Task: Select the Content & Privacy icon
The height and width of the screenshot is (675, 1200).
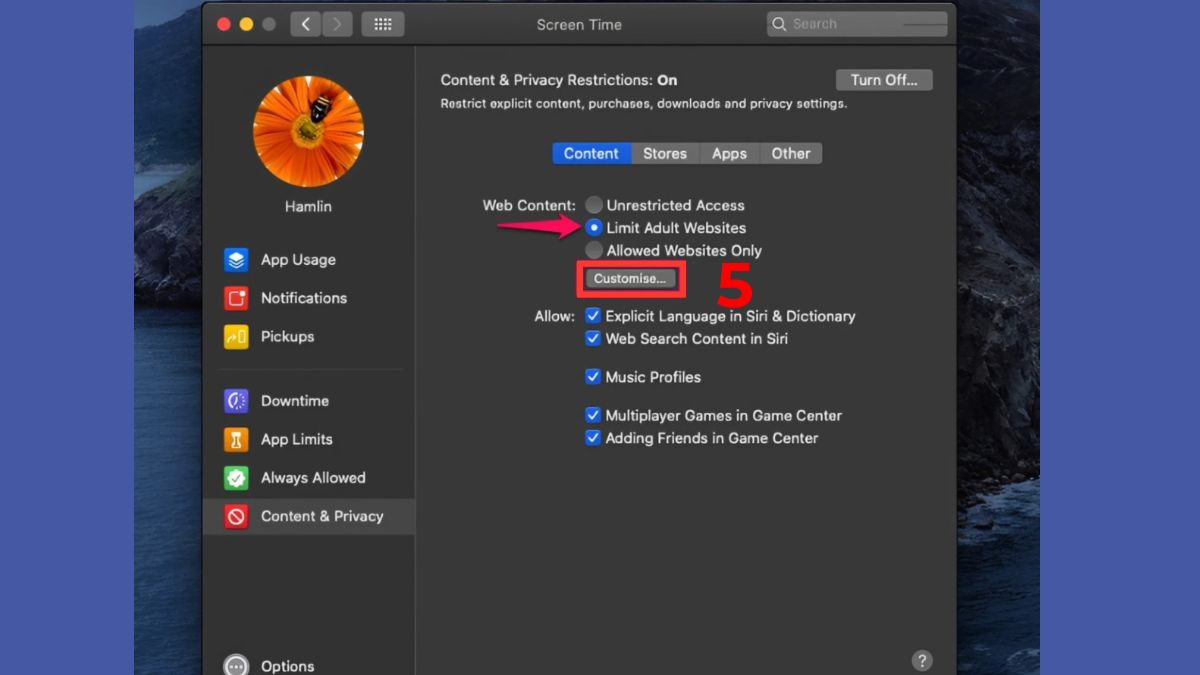Action: click(x=236, y=516)
